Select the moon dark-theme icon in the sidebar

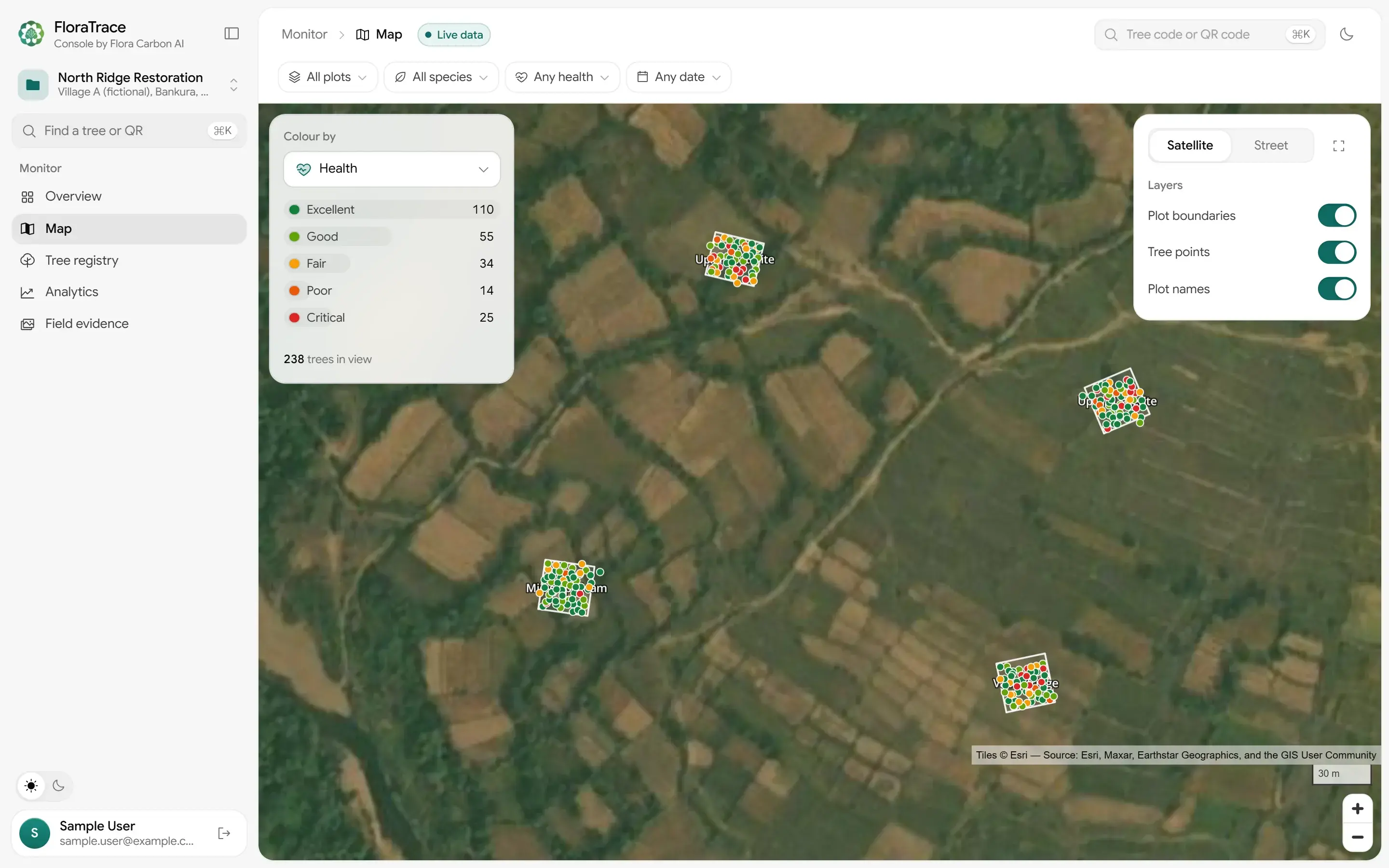pyautogui.click(x=58, y=786)
